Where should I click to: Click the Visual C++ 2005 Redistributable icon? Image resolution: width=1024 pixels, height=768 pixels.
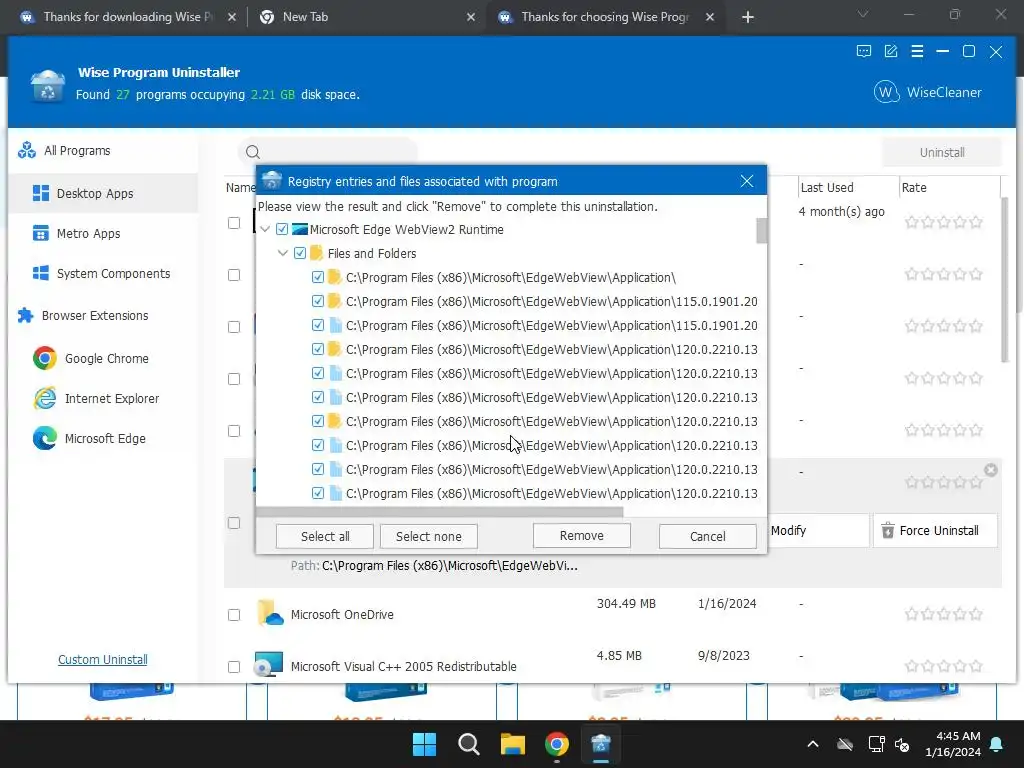tap(268, 664)
